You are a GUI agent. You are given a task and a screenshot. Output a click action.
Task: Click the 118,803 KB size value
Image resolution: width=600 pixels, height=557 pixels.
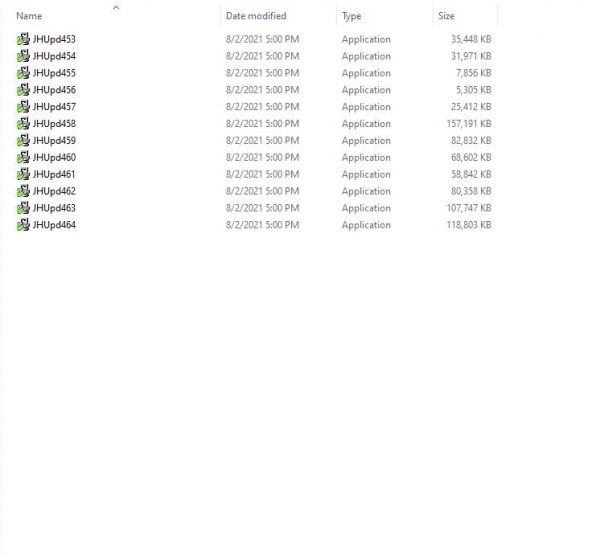(x=469, y=225)
